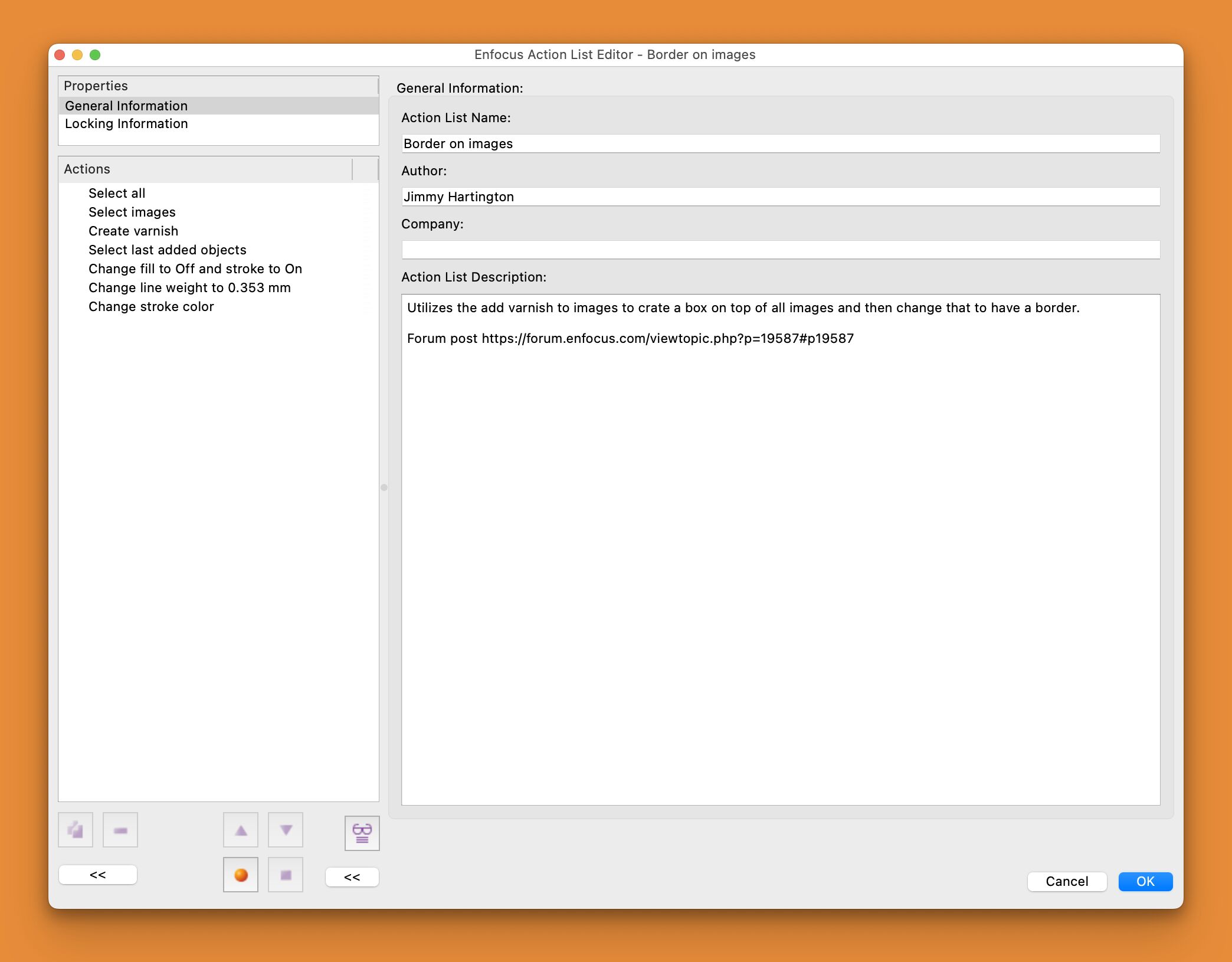The height and width of the screenshot is (962, 1232).
Task: Cancel the Action List Editor dialog
Action: 1066,881
